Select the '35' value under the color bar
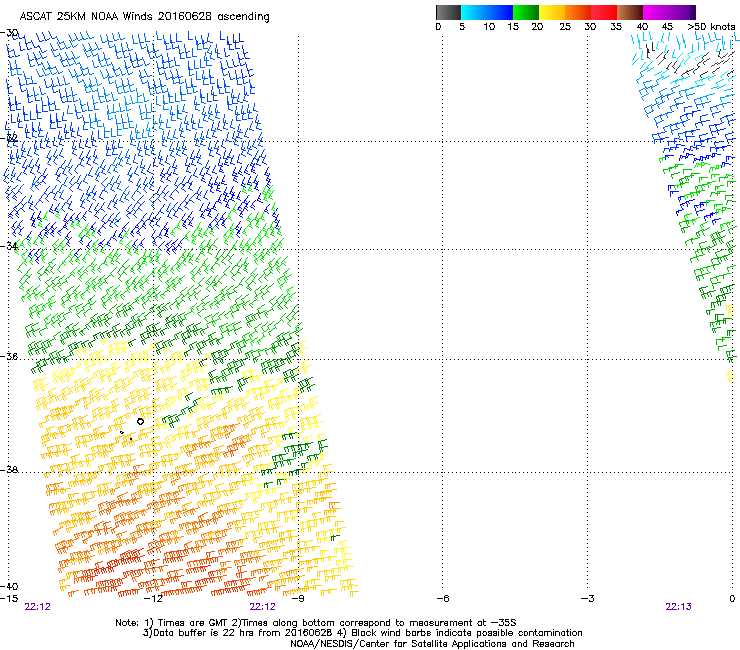The image size is (740, 650). tap(616, 27)
